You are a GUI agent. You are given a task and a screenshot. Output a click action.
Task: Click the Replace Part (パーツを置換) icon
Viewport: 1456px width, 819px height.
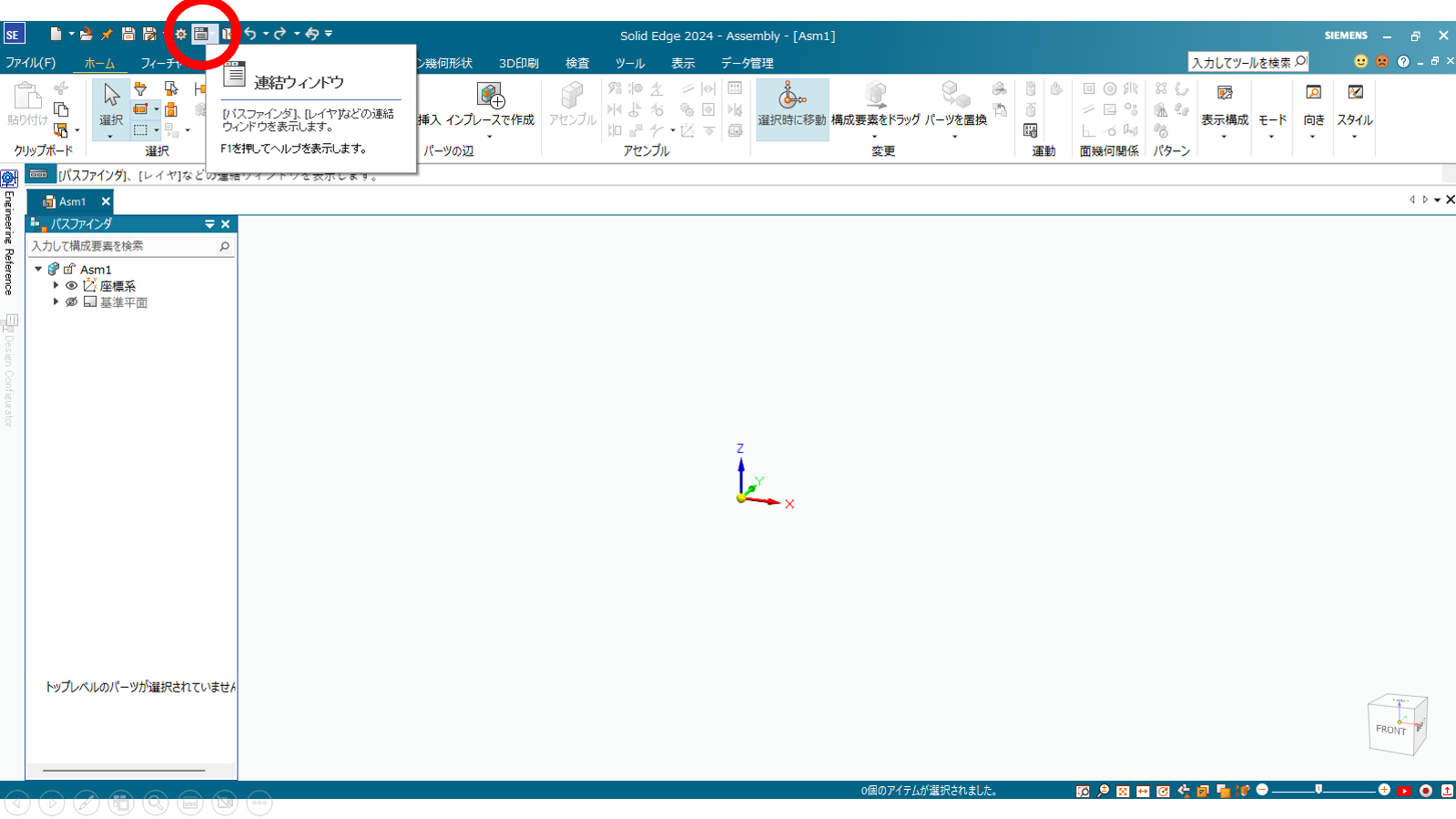click(955, 97)
